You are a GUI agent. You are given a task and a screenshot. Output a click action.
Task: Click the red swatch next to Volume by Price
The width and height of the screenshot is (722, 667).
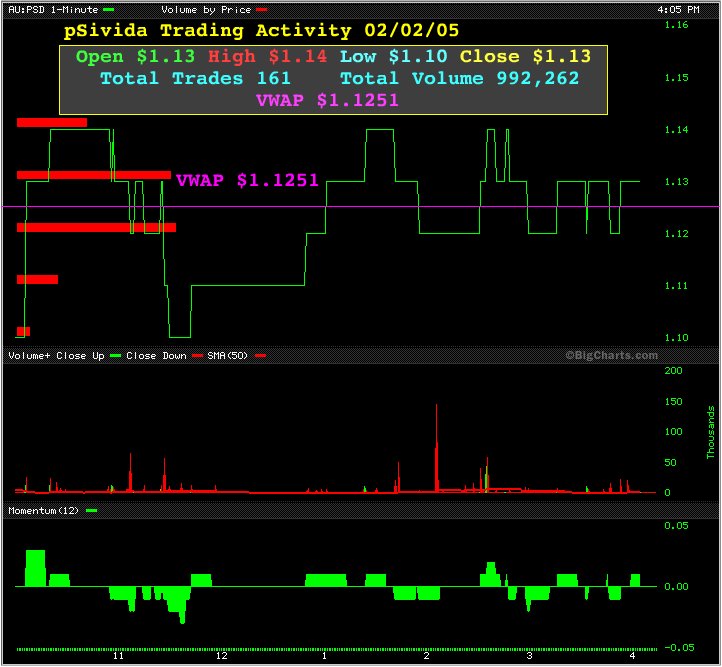point(262,10)
